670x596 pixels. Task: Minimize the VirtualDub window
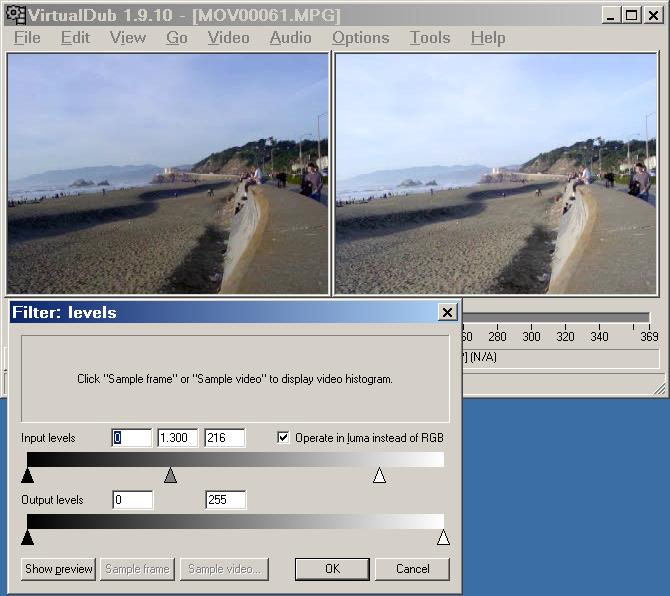[611, 15]
